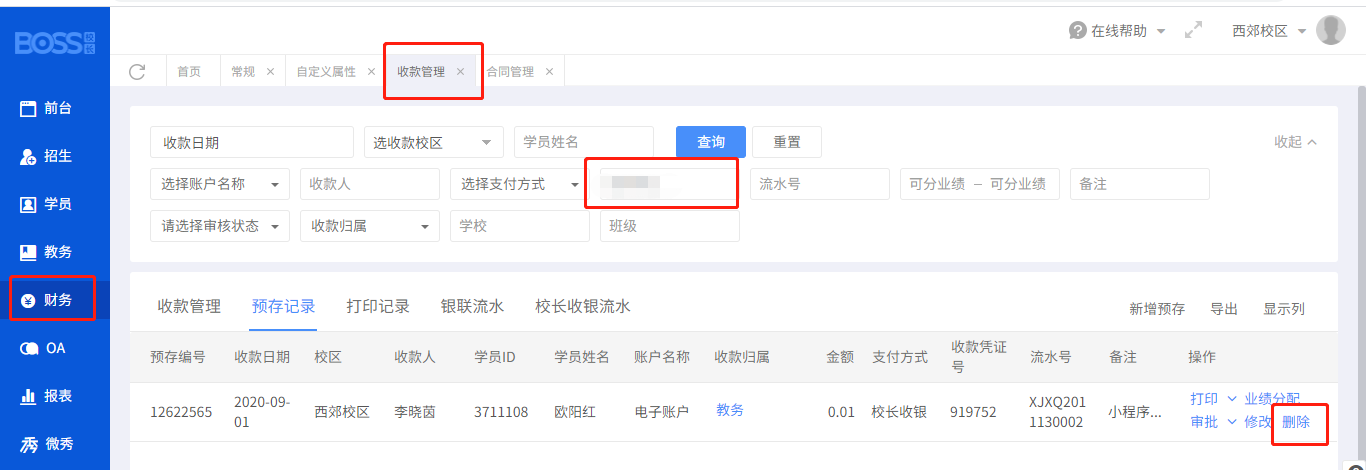Click the refresh icon beside tabs
The height and width of the screenshot is (470, 1366).
(138, 71)
